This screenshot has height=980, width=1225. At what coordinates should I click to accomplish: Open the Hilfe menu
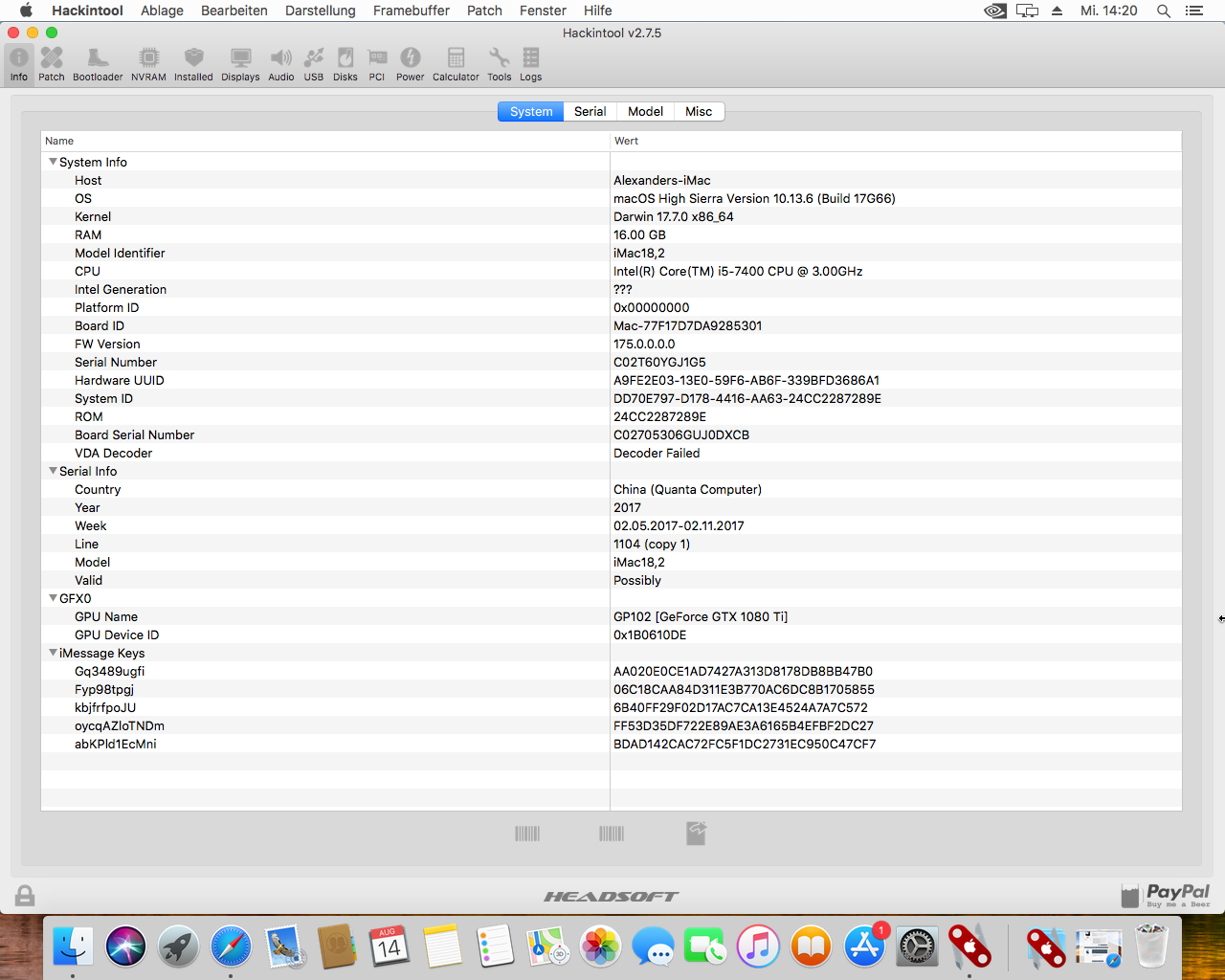click(x=598, y=11)
